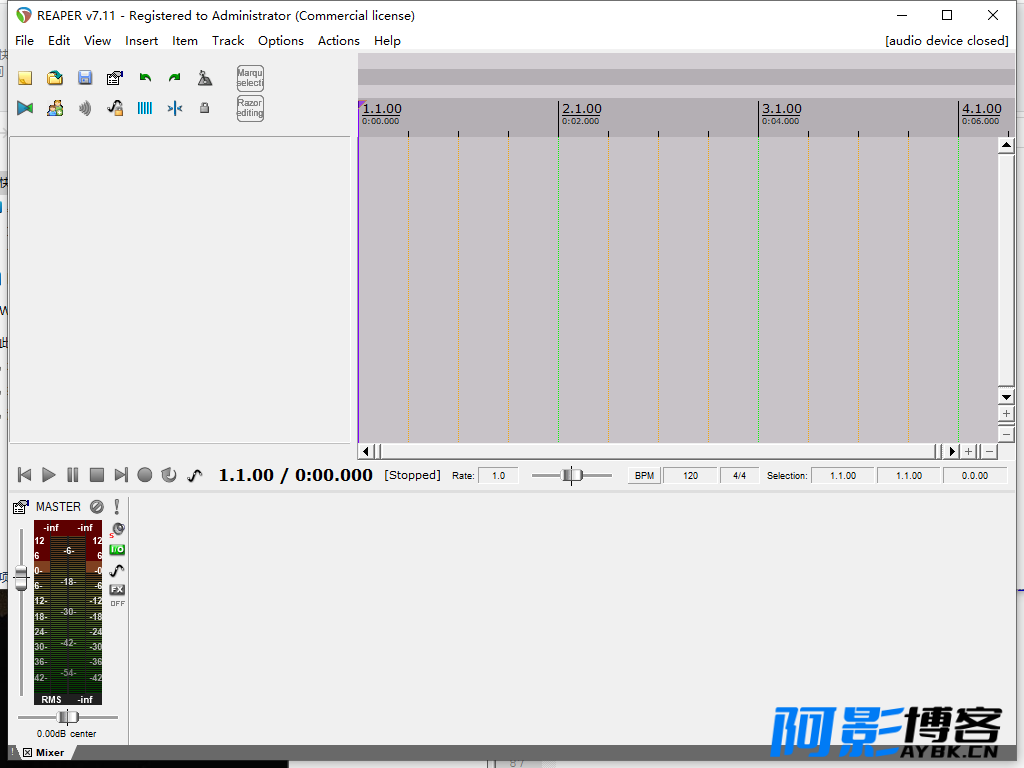Click the green Redo arrow
Viewport: 1024px width, 768px height.
click(x=175, y=78)
